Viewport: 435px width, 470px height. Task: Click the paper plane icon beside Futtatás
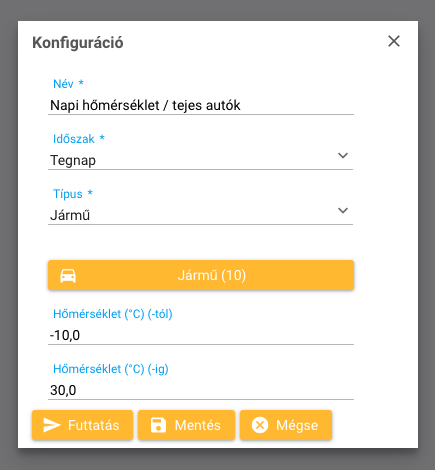52,425
